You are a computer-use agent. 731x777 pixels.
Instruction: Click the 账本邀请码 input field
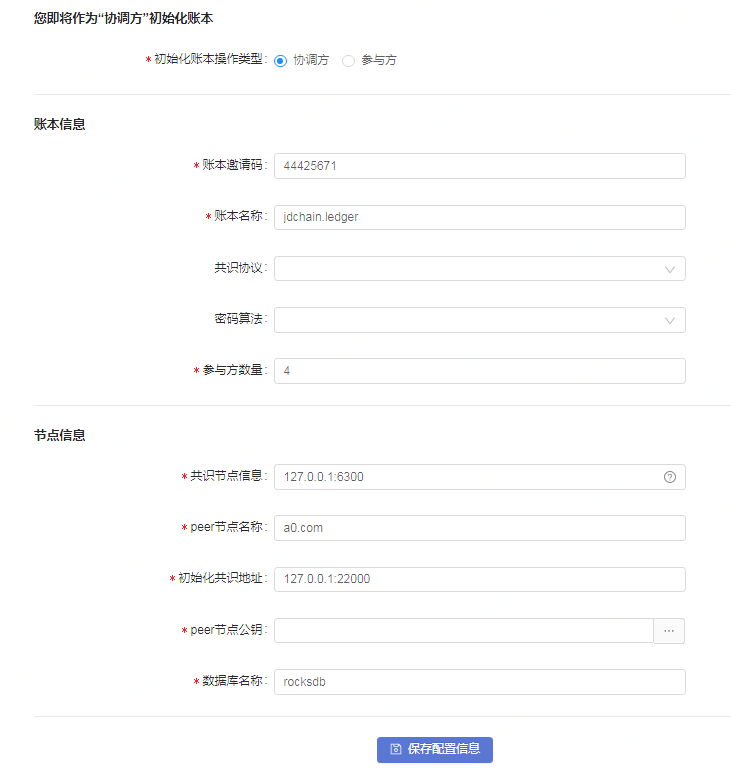click(x=480, y=166)
